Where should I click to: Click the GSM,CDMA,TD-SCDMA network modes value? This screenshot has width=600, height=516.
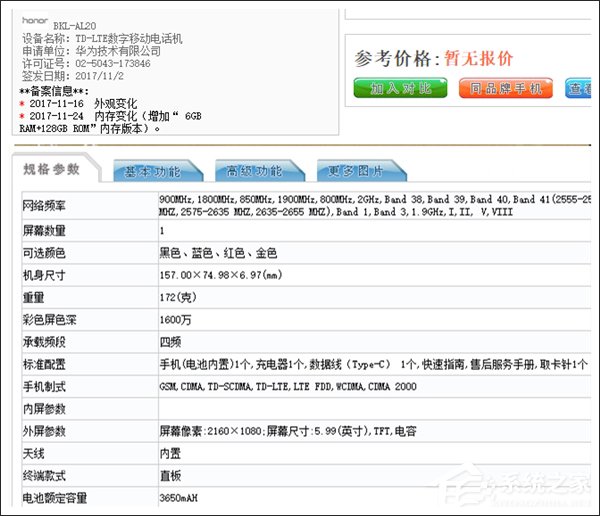point(288,387)
